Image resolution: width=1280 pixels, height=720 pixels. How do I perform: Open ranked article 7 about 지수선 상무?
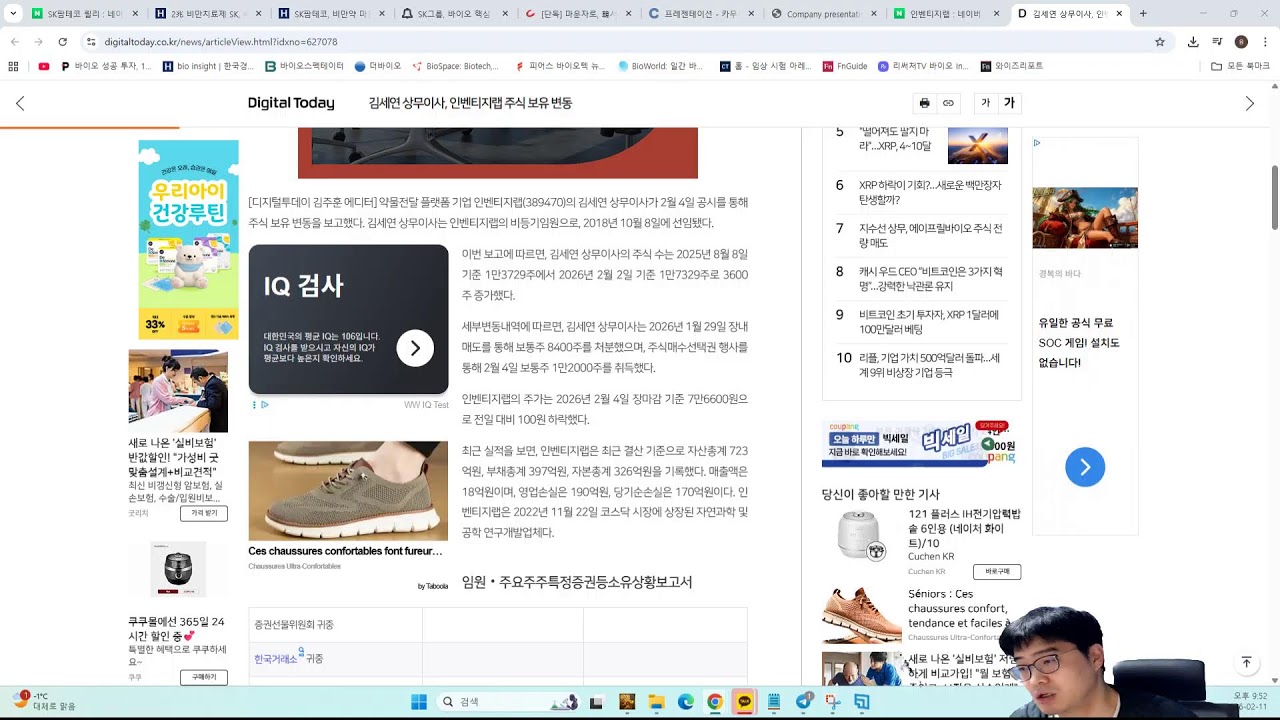(930, 235)
